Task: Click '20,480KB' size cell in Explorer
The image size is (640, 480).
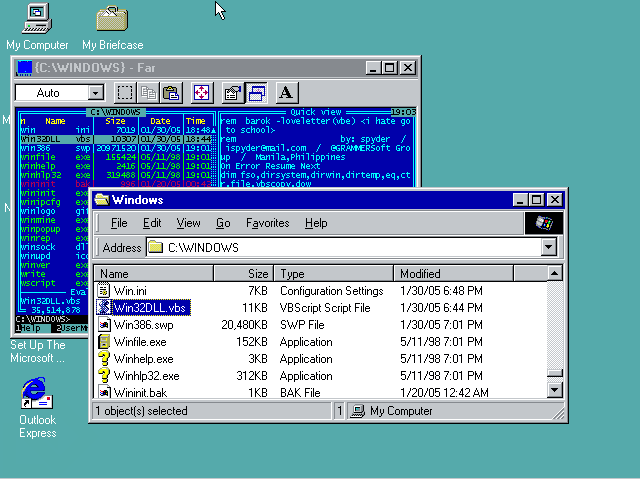Action: coord(244,325)
